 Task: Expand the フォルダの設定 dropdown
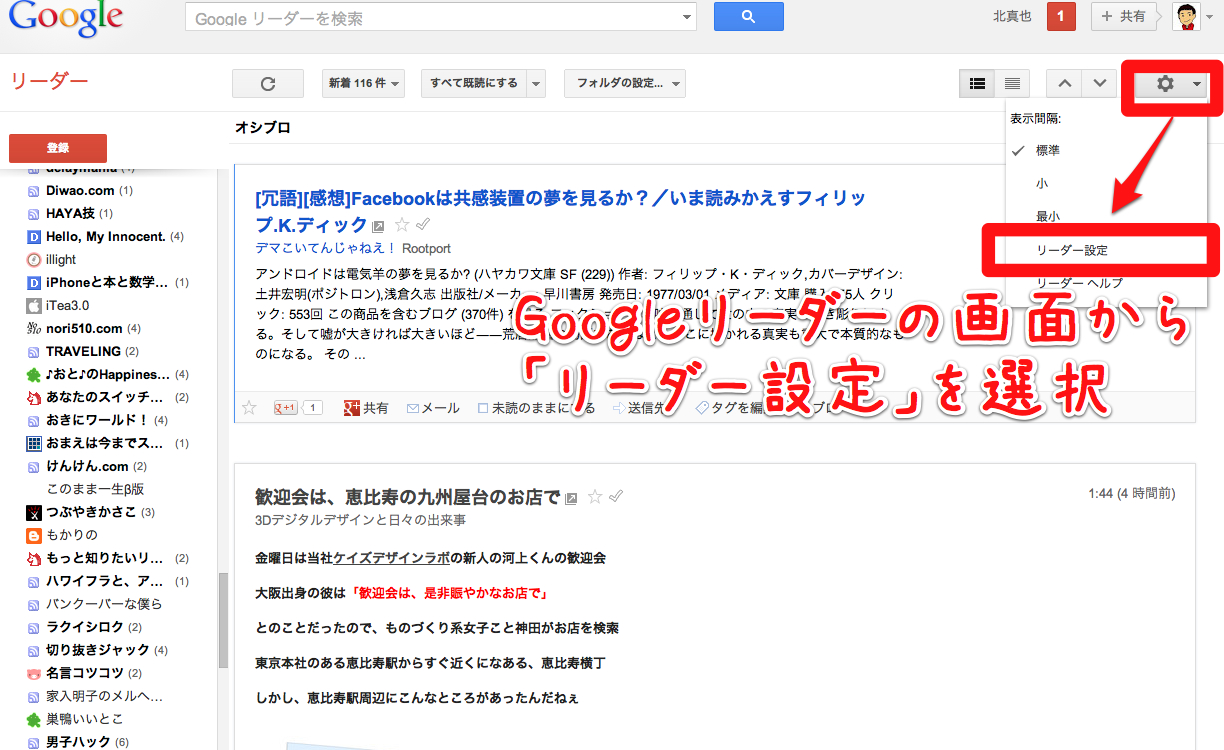point(624,84)
